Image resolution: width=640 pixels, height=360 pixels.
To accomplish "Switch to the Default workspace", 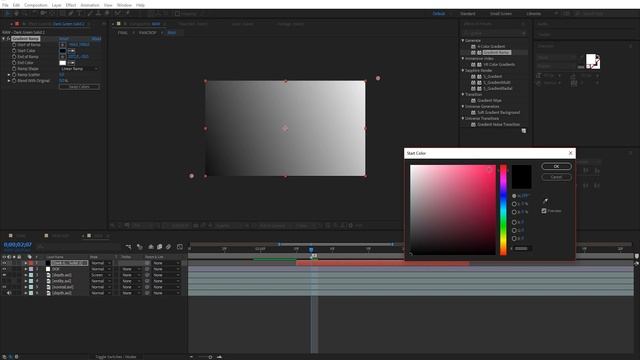I will (439, 13).
